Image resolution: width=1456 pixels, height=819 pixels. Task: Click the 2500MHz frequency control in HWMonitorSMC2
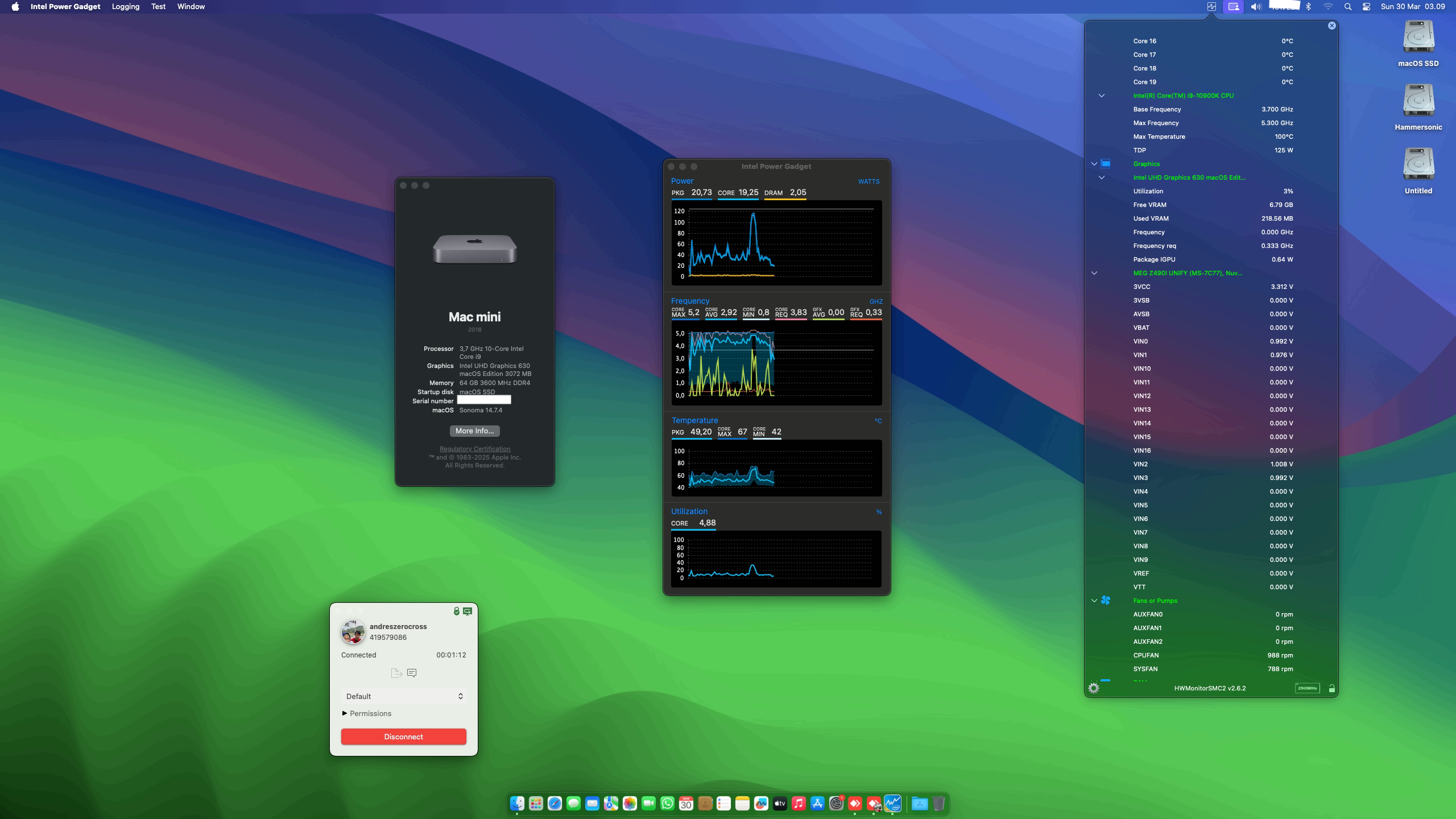tap(1306, 688)
